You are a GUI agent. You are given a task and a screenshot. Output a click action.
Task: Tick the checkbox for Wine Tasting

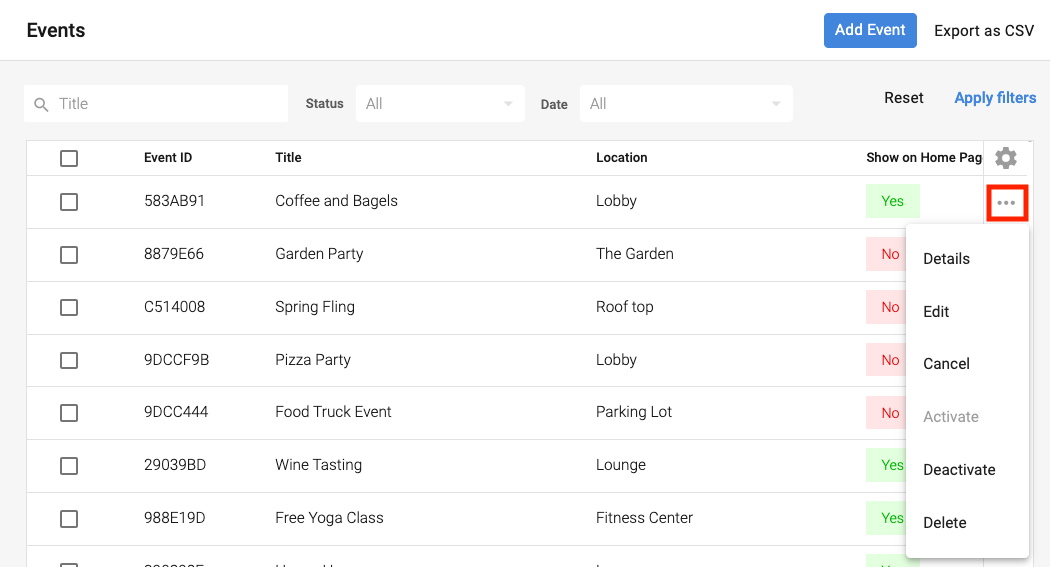[69, 466]
